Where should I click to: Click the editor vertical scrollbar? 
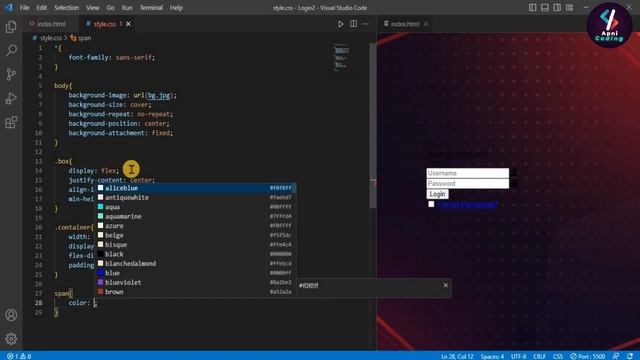click(373, 125)
